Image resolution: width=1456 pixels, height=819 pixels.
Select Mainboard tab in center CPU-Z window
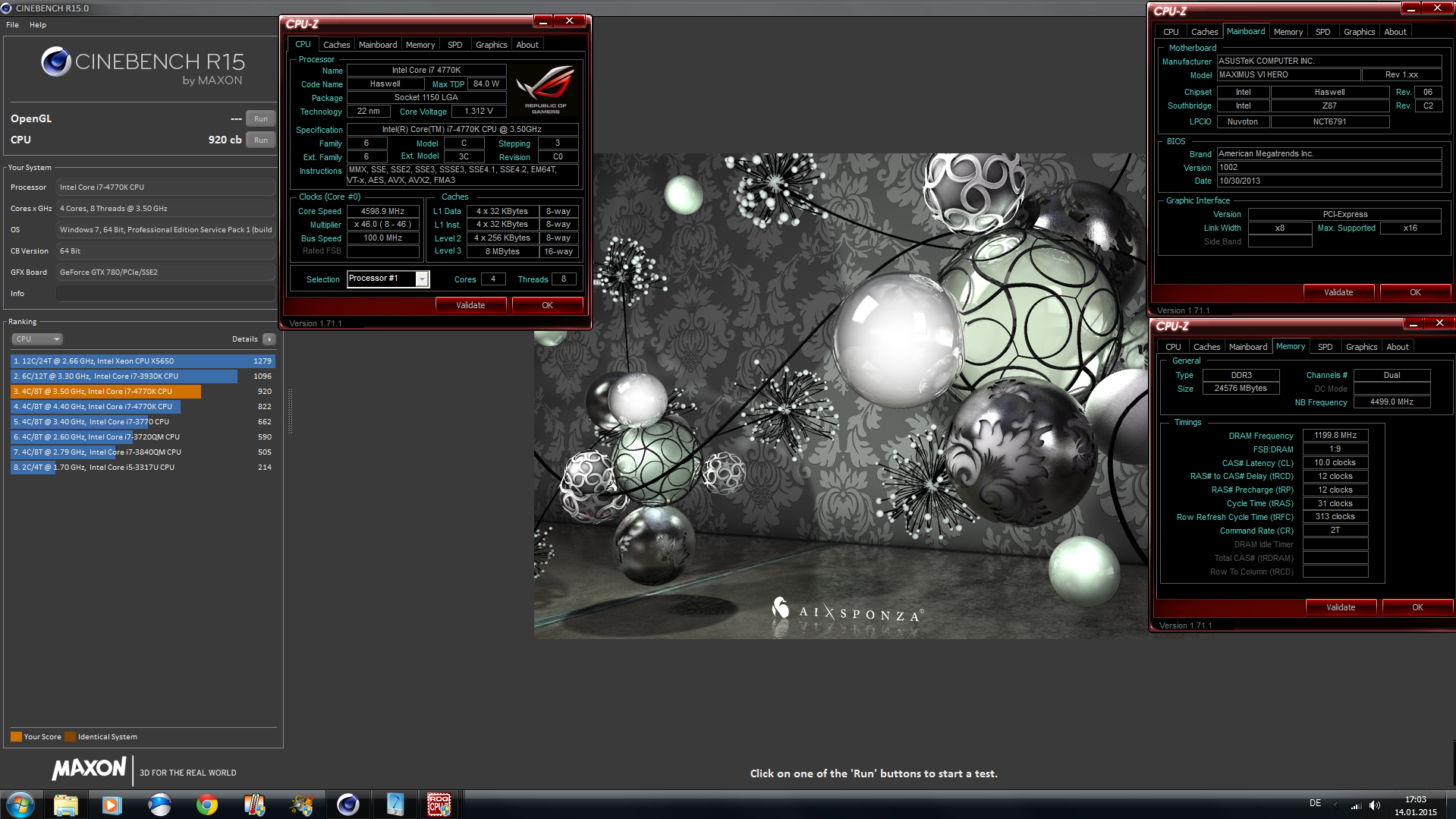point(378,45)
